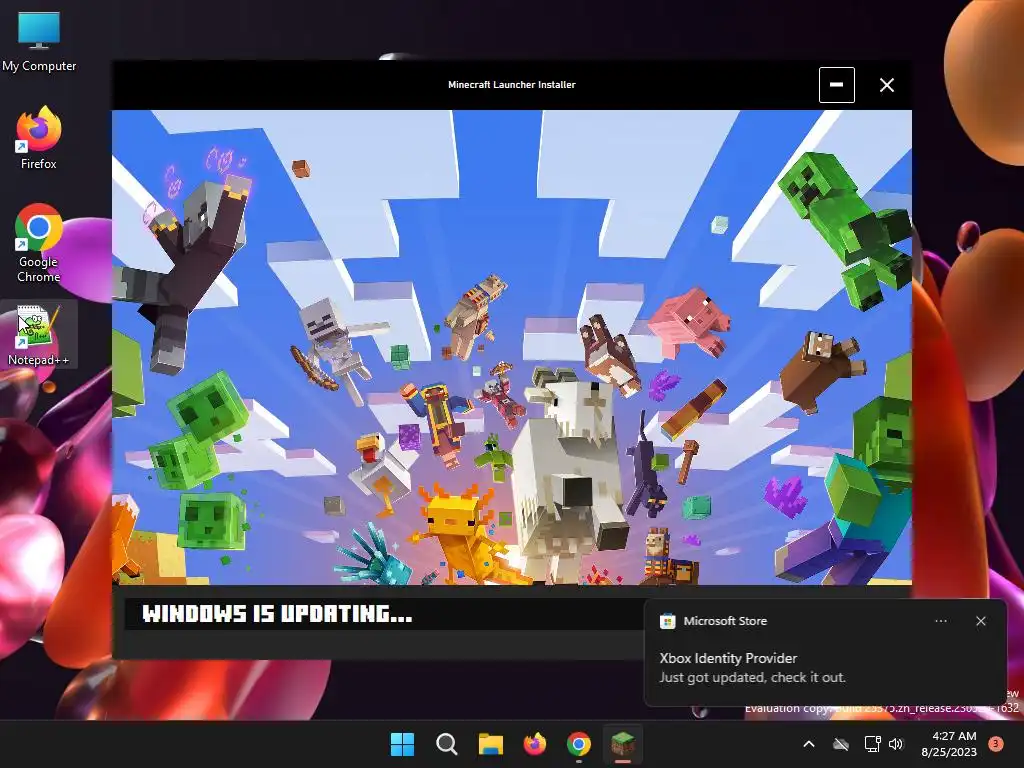Select the Minecraft installer taskbar icon
Screen dimensions: 1024x768
pyautogui.click(x=623, y=744)
